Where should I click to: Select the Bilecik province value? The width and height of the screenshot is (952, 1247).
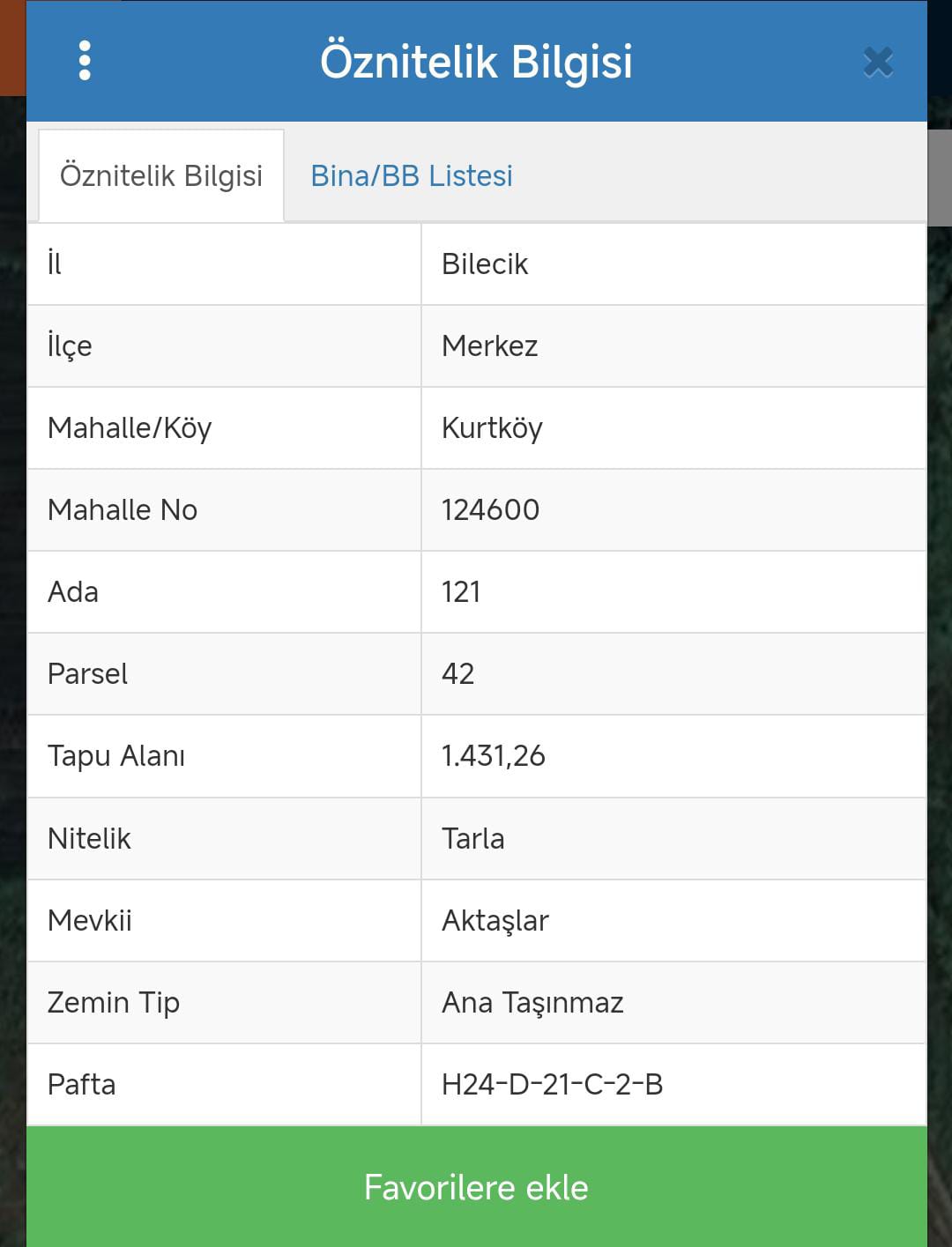pyautogui.click(x=485, y=264)
